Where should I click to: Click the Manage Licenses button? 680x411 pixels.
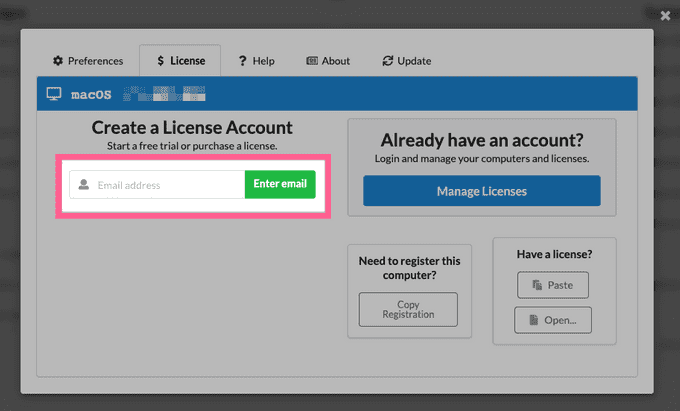[x=482, y=191]
